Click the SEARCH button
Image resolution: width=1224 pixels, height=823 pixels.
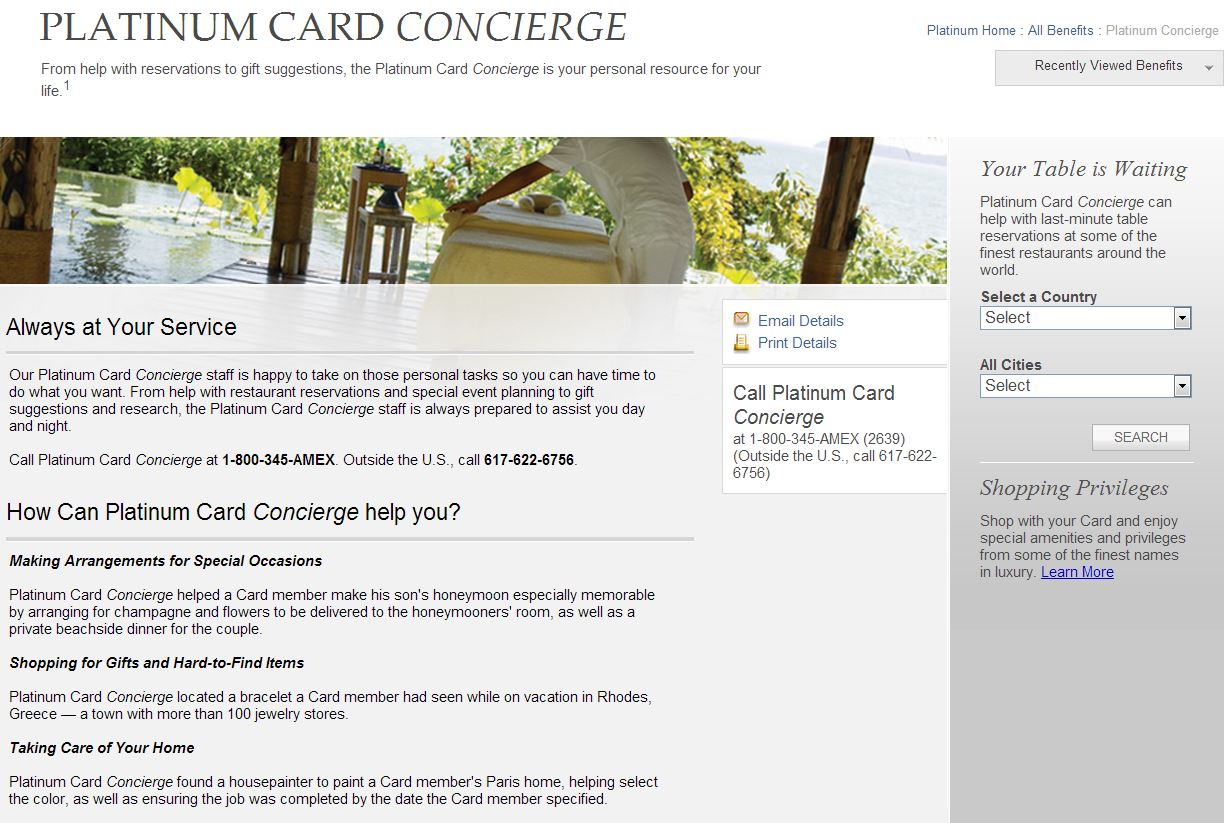[1140, 437]
